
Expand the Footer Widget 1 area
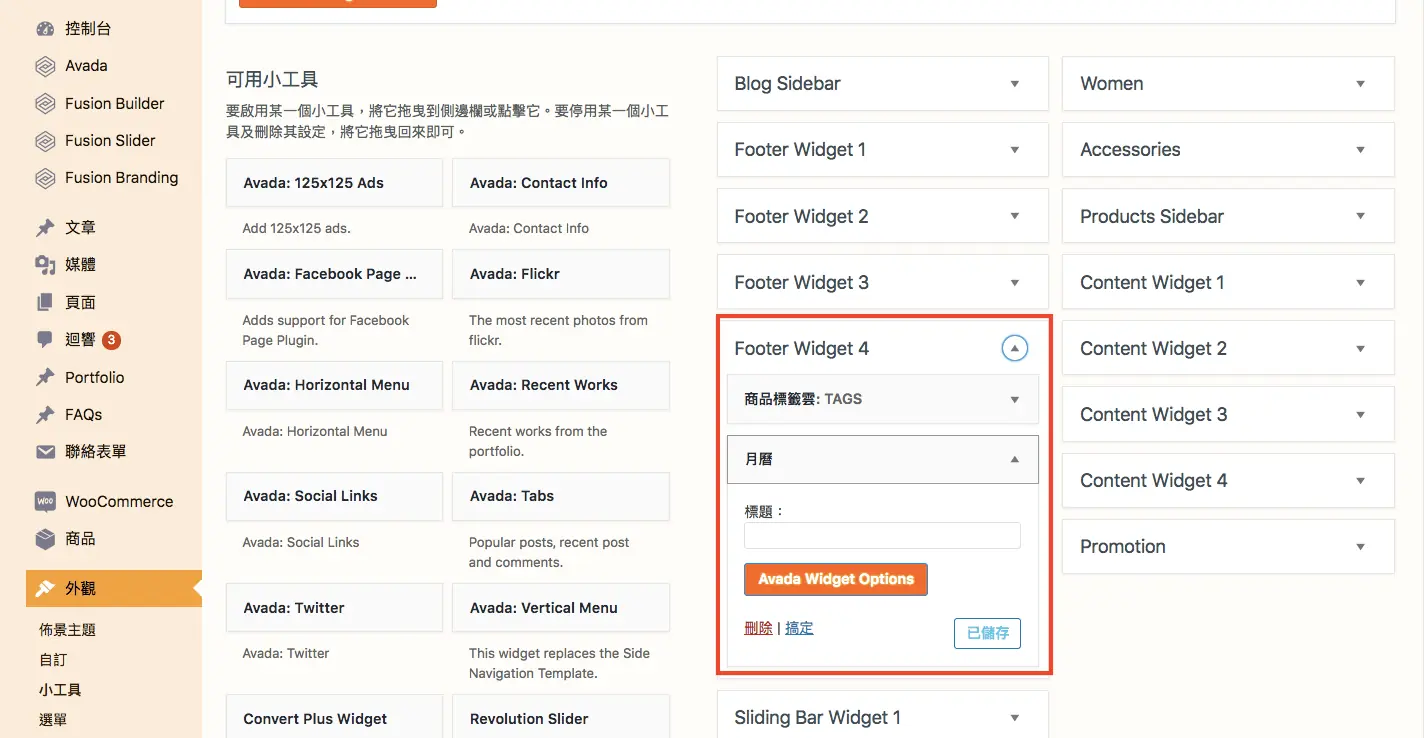click(1014, 150)
